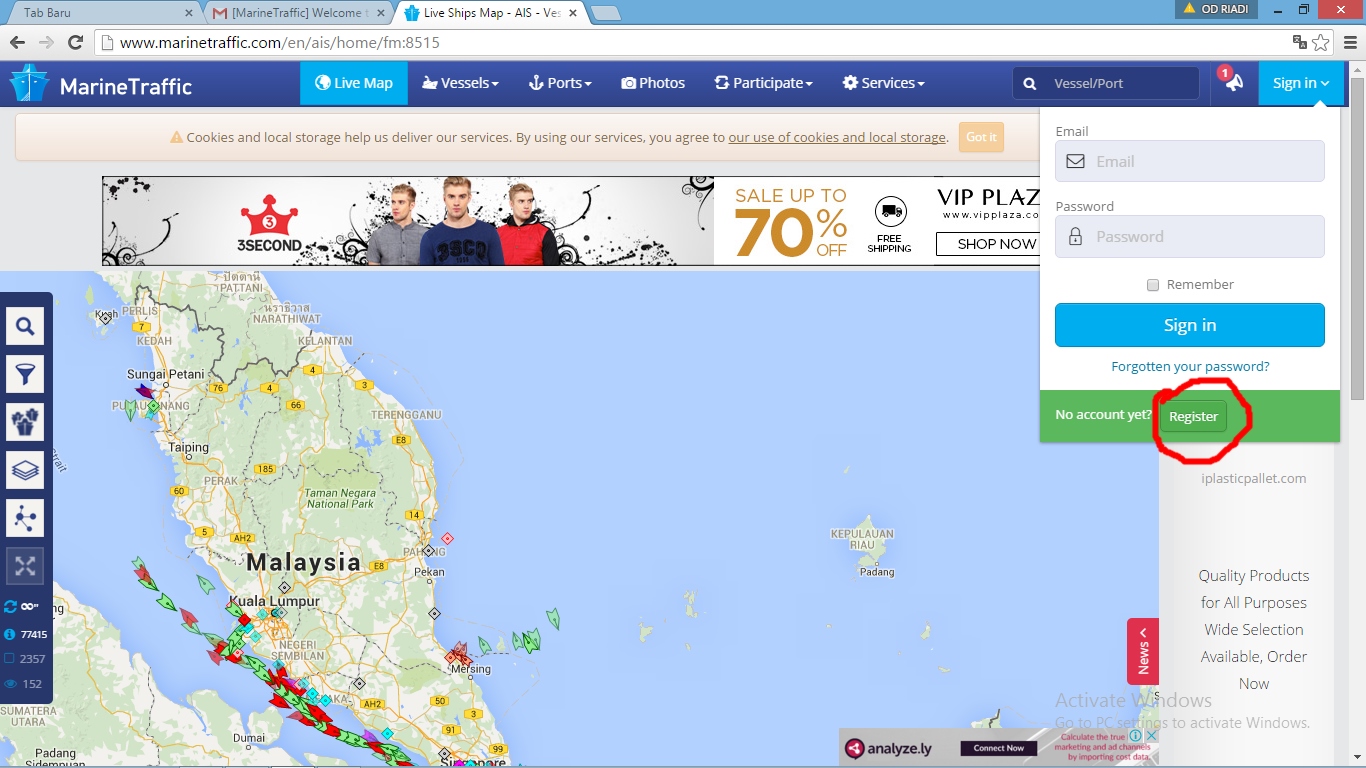Open the map search magnifier tool
The height and width of the screenshot is (768, 1366).
tap(25, 326)
